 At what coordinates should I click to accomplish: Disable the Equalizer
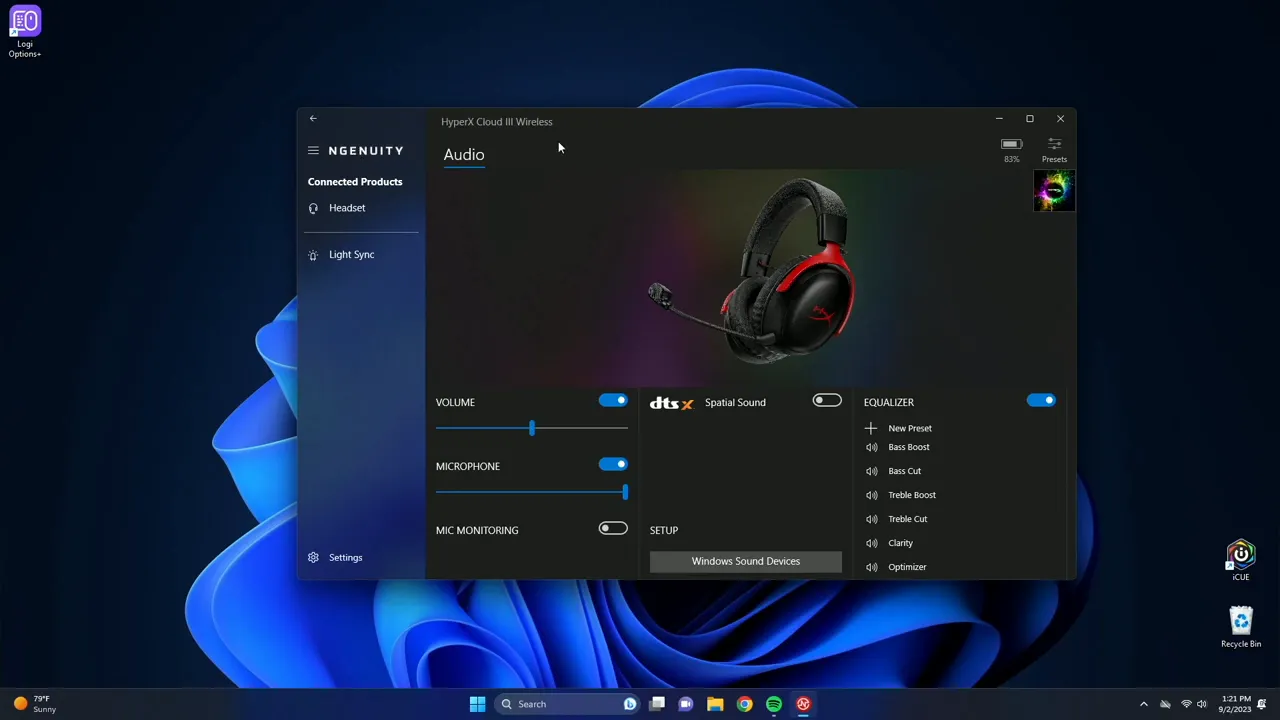pos(1041,399)
